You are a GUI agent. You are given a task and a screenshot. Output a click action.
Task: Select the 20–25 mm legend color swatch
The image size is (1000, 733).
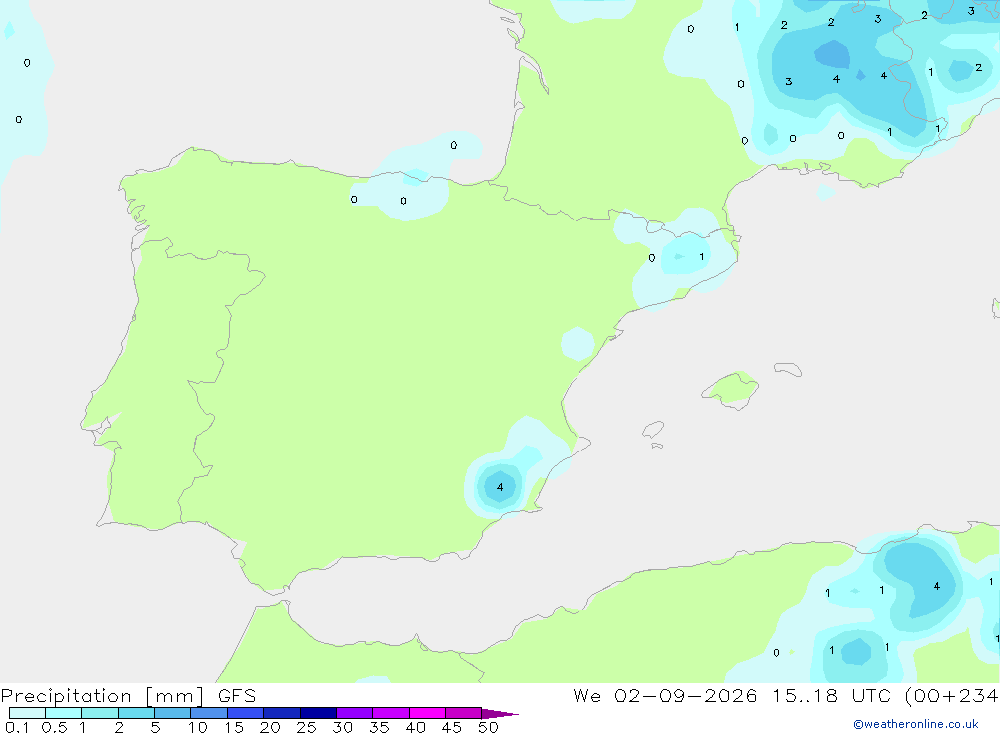click(x=281, y=713)
